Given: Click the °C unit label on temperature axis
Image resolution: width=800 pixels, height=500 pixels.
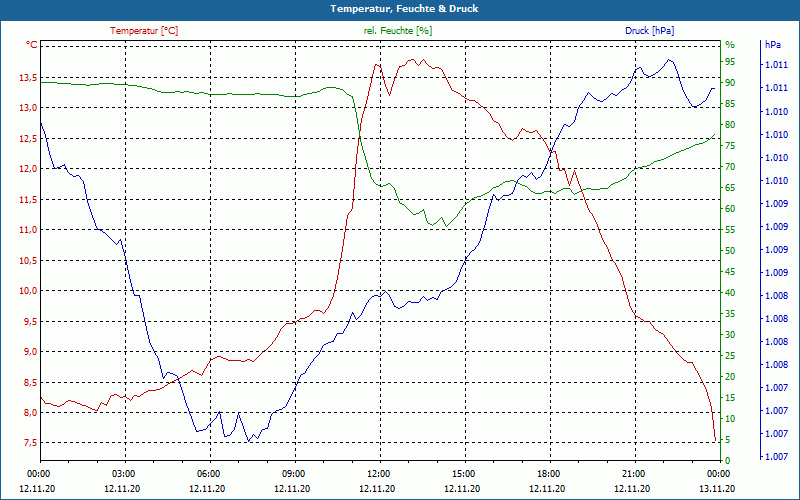Looking at the screenshot, I should click(x=32, y=45).
